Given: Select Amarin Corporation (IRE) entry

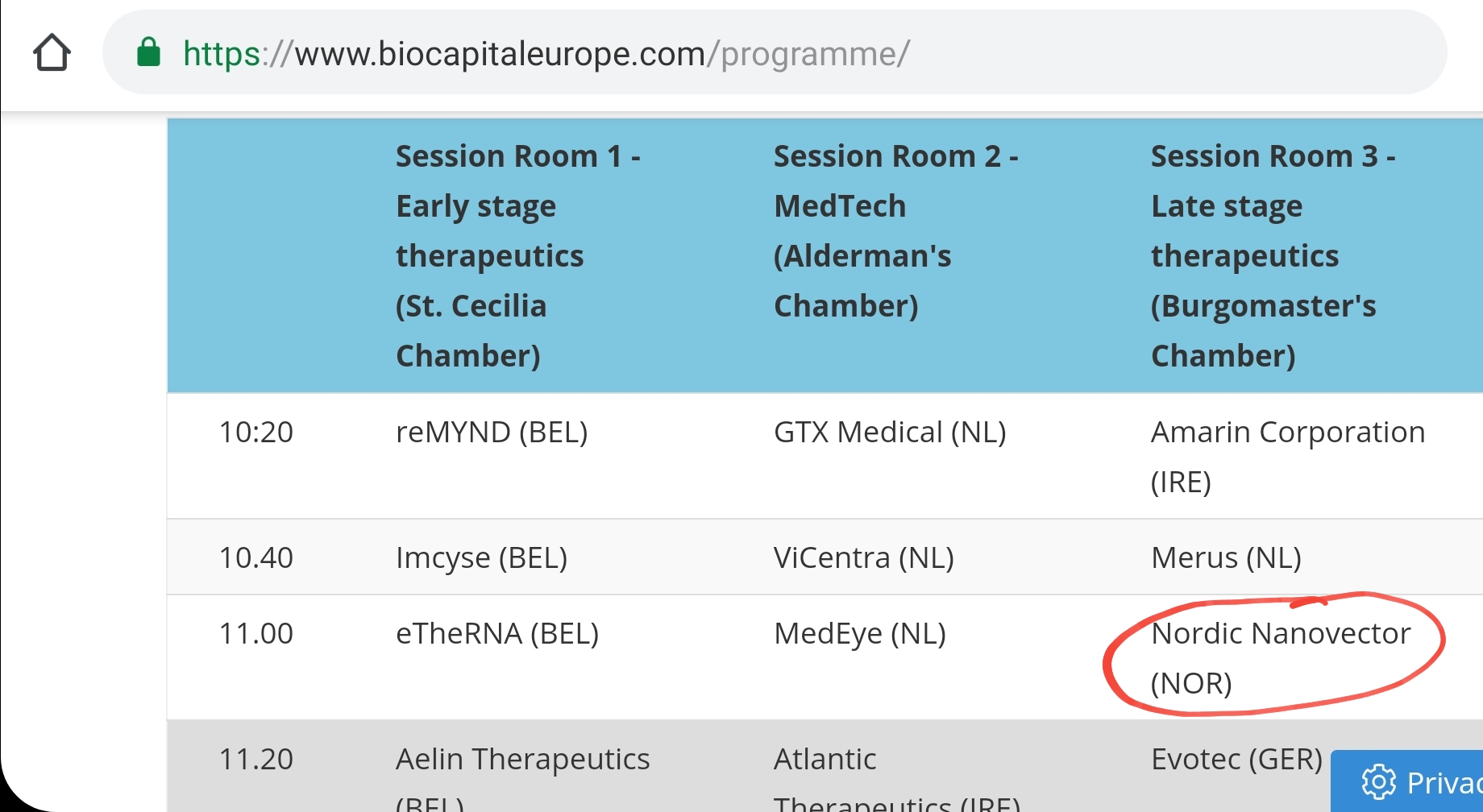Looking at the screenshot, I should point(1288,457).
